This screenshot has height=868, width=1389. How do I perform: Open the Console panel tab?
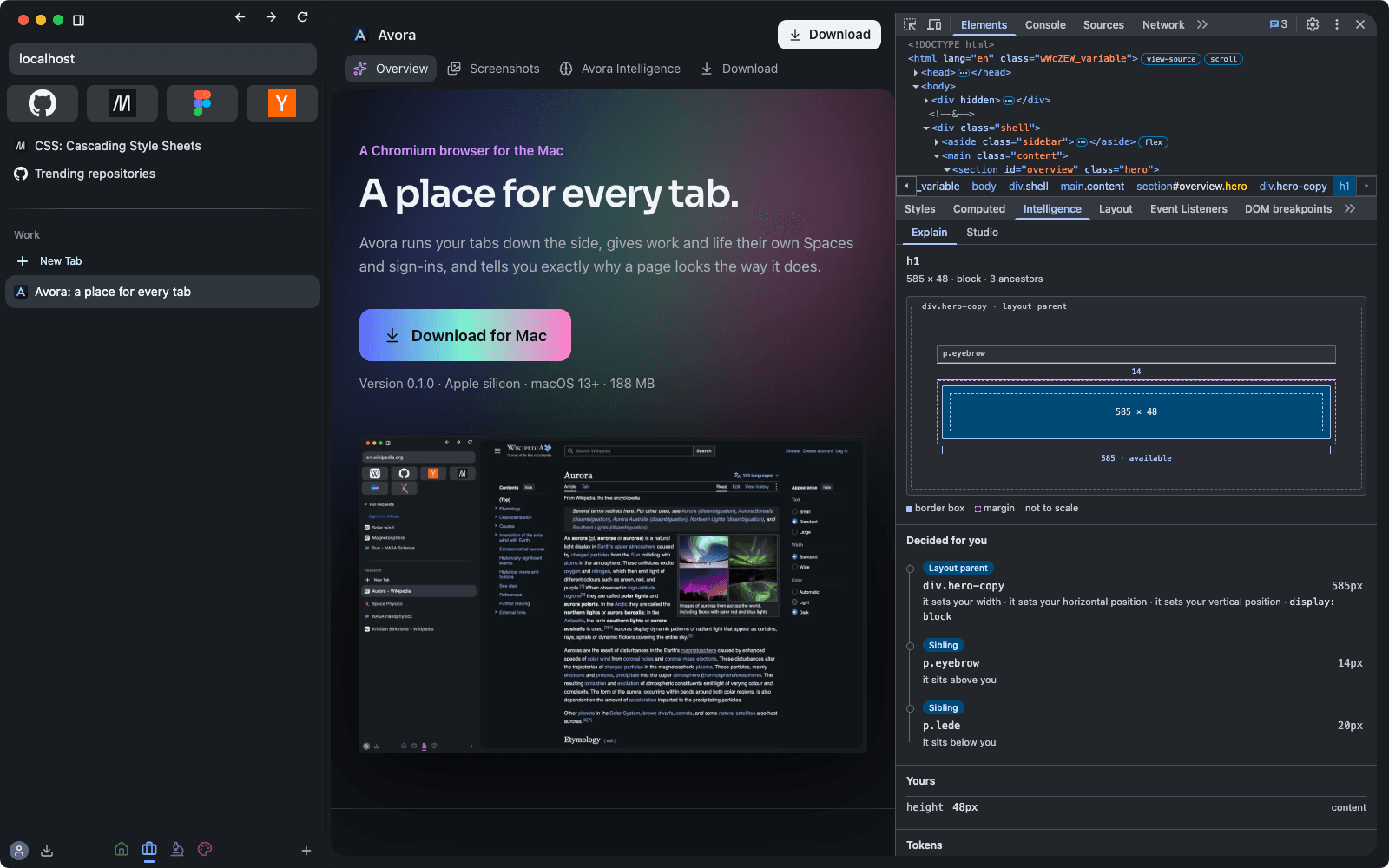coord(1045,25)
